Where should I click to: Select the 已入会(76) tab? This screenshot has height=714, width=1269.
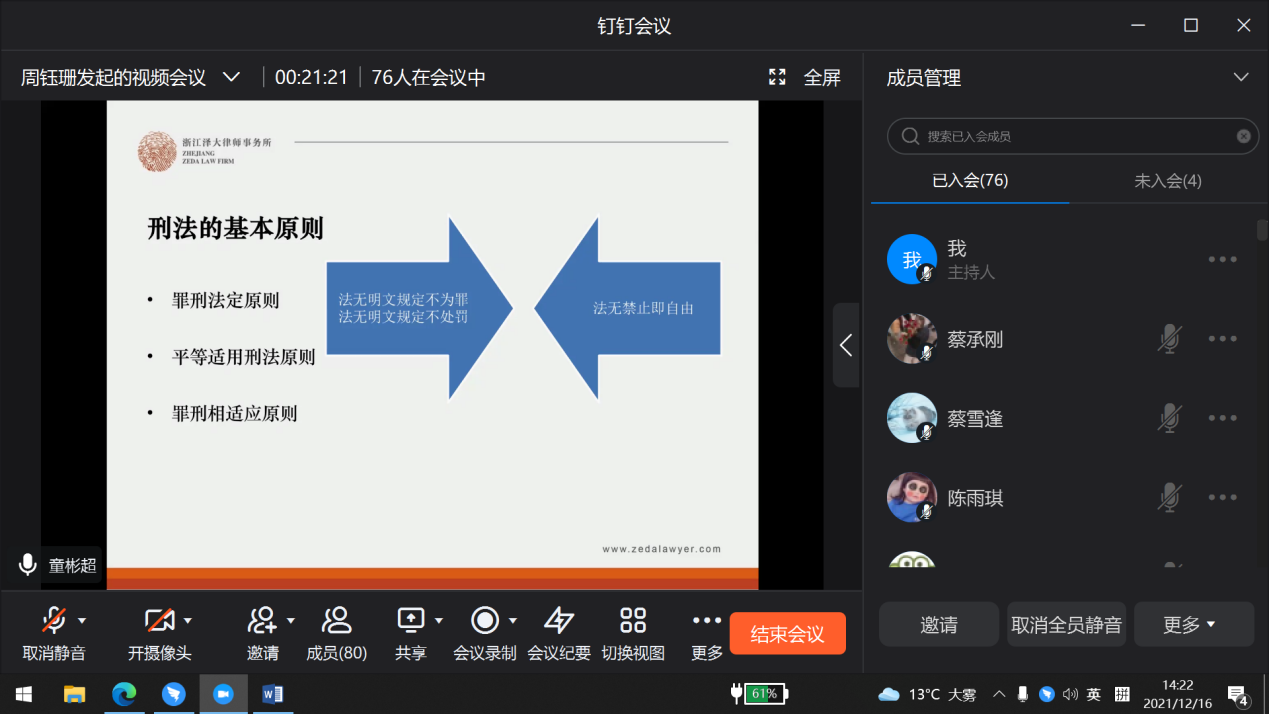[x=969, y=181]
